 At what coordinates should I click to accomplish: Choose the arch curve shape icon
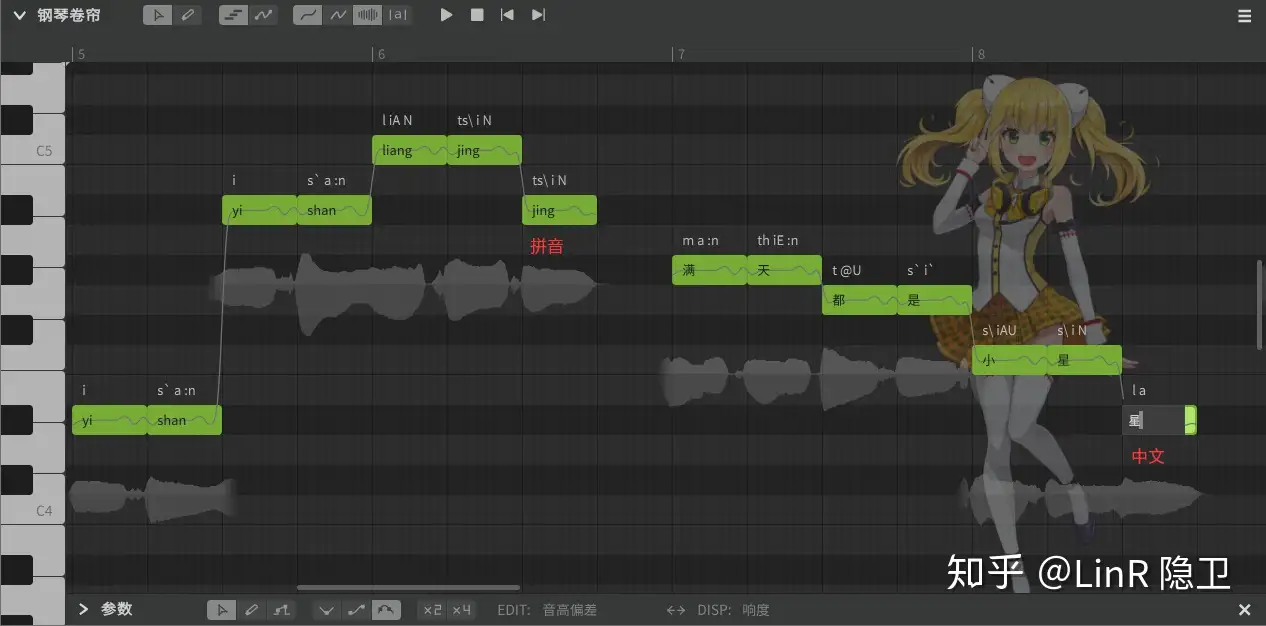pos(386,609)
